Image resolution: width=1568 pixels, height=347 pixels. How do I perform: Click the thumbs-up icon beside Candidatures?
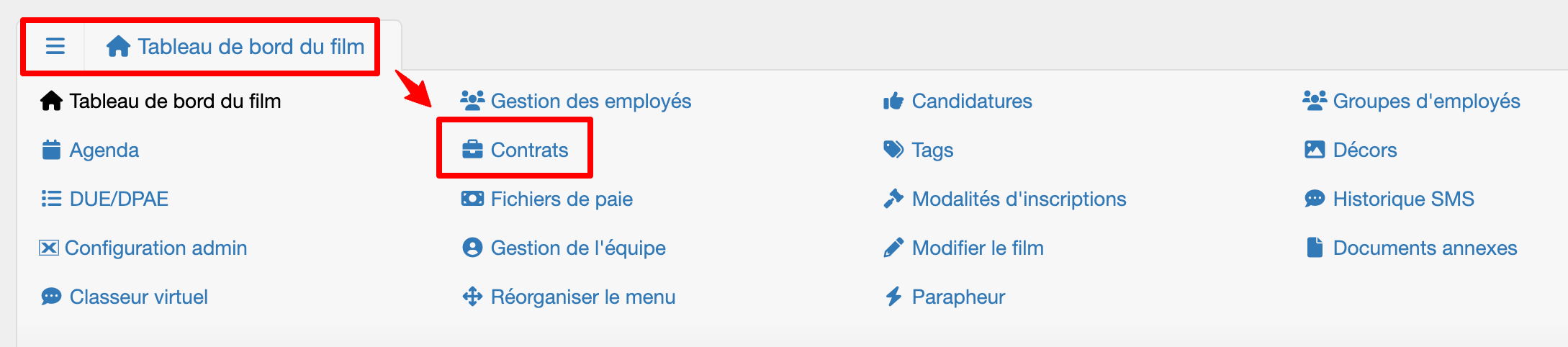893,101
